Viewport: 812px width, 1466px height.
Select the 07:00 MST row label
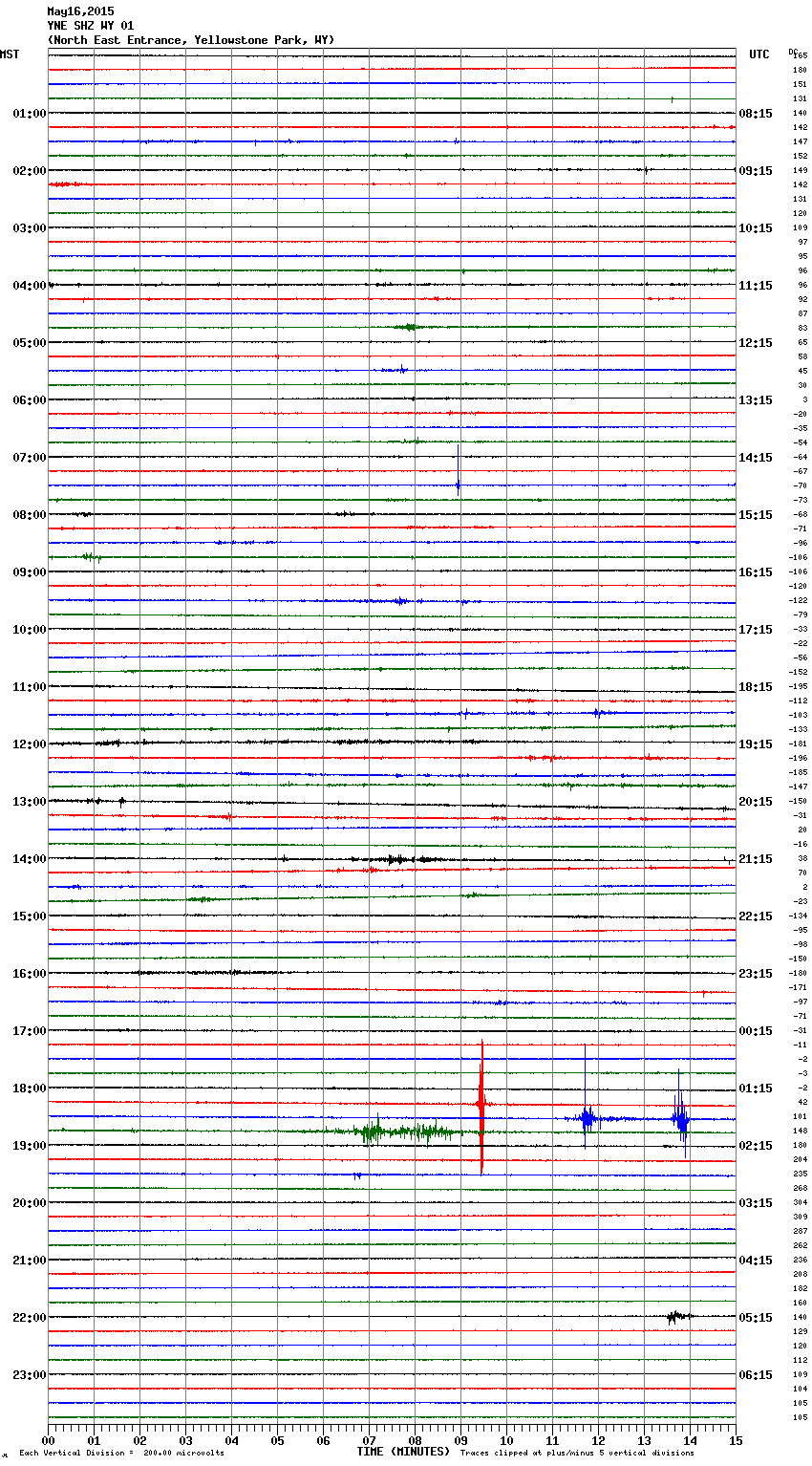tap(29, 458)
